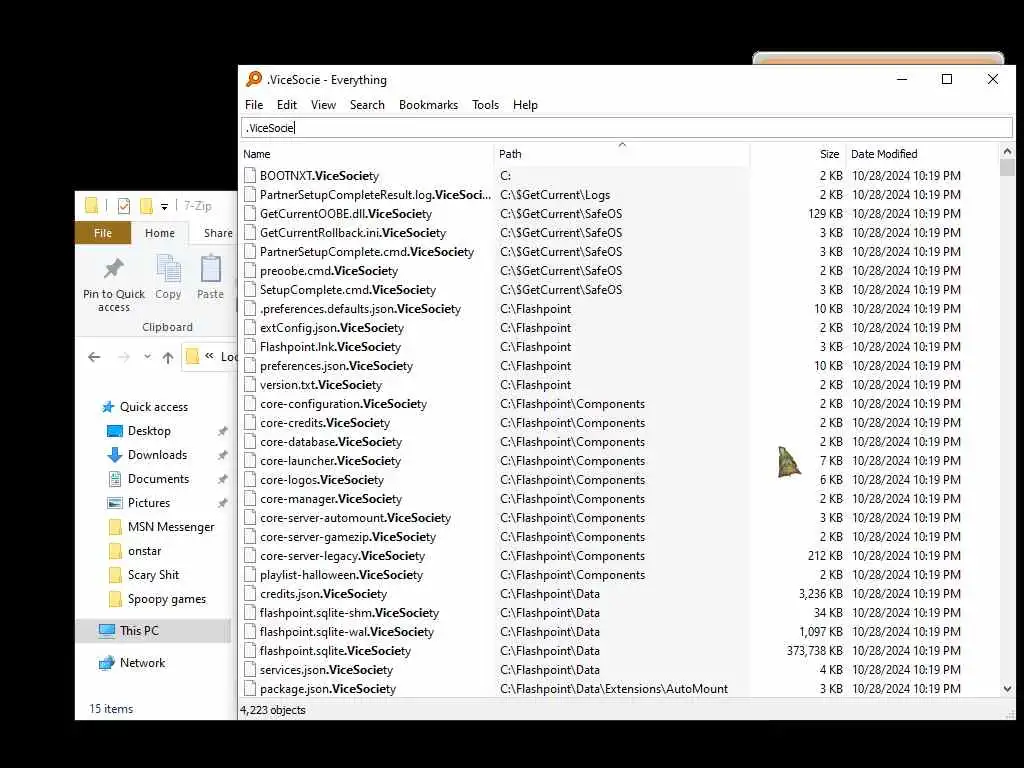Open Pictures in Explorer sidebar
The width and height of the screenshot is (1024, 768).
149,503
